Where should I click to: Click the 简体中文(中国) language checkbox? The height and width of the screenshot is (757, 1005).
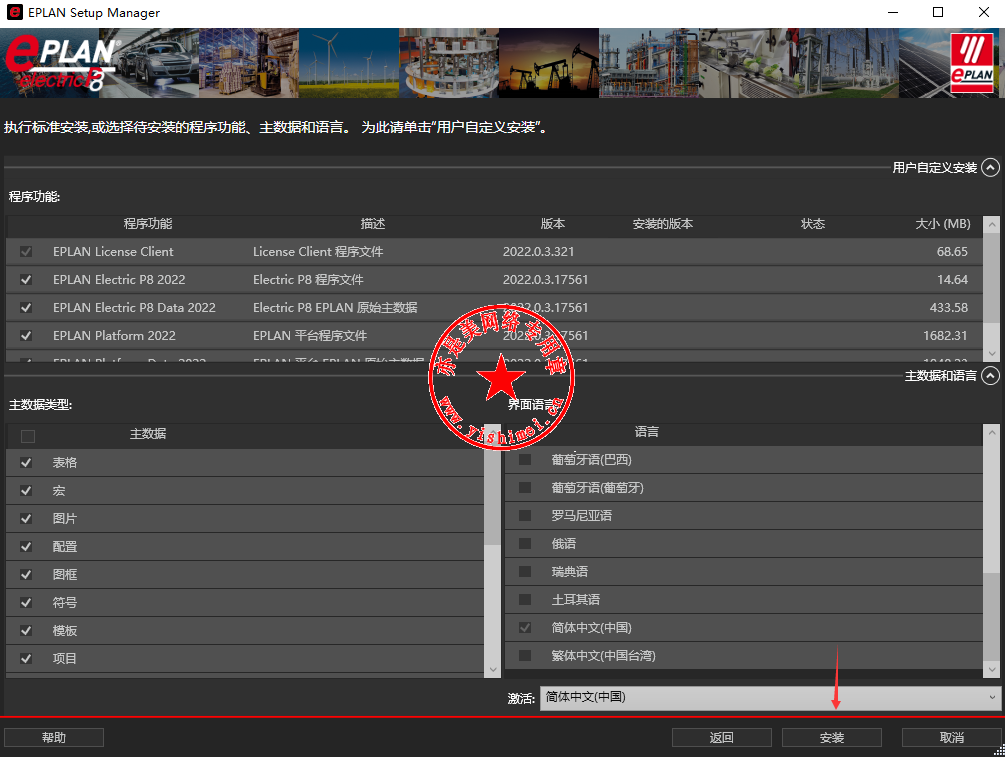click(525, 628)
